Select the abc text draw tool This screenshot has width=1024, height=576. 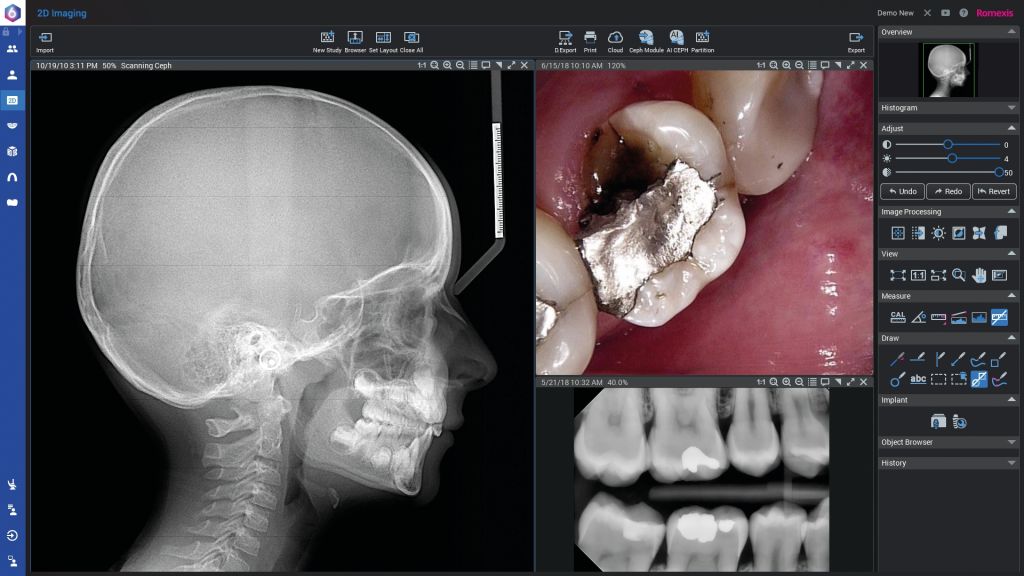point(918,379)
